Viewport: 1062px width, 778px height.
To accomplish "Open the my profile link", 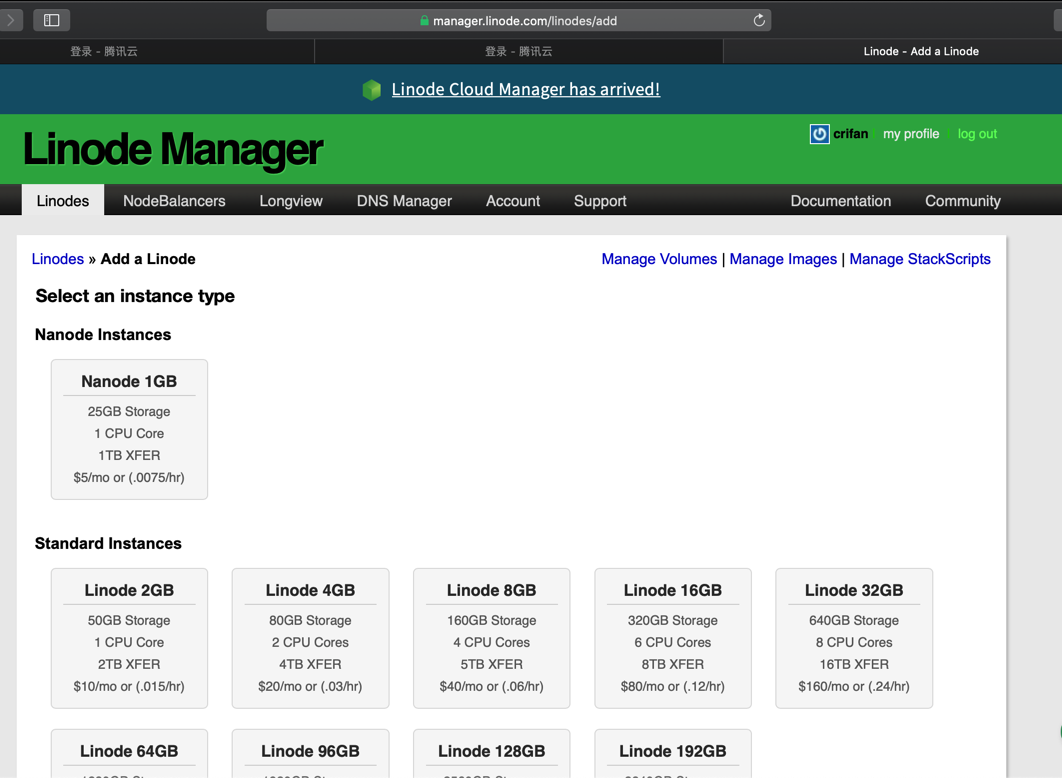I will click(911, 134).
